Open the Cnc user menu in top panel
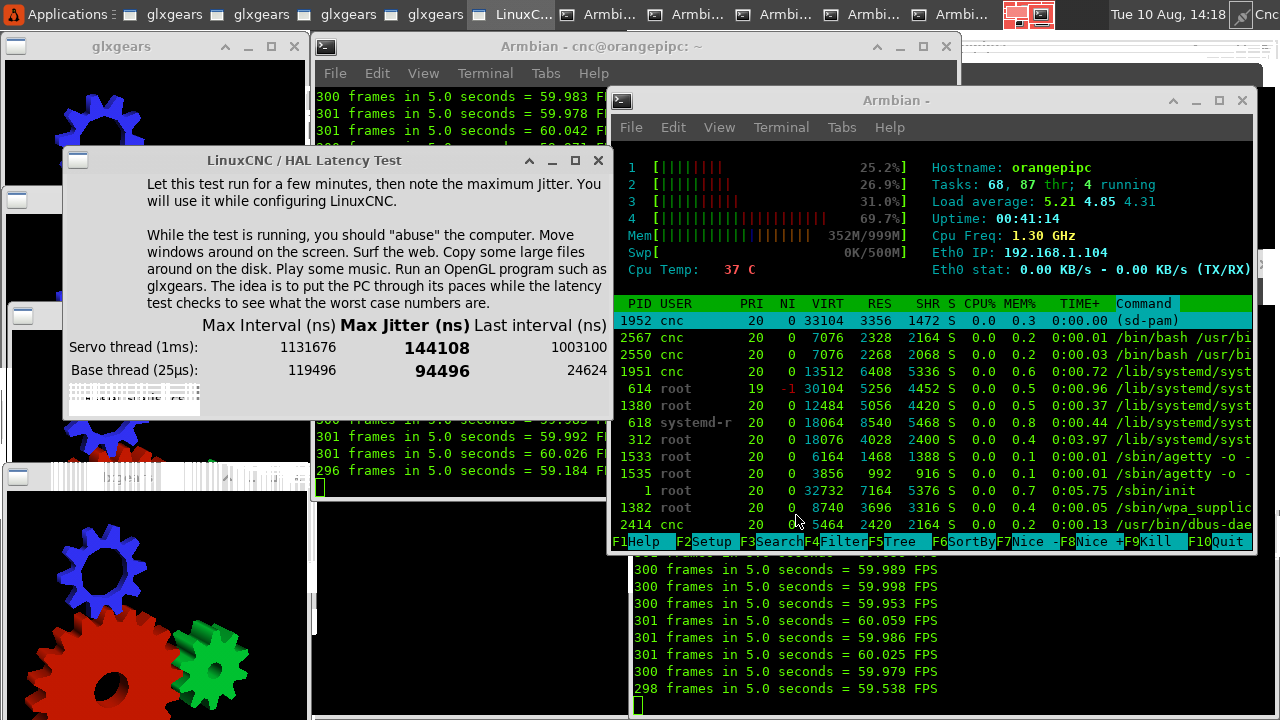The height and width of the screenshot is (720, 1280). [1266, 15]
